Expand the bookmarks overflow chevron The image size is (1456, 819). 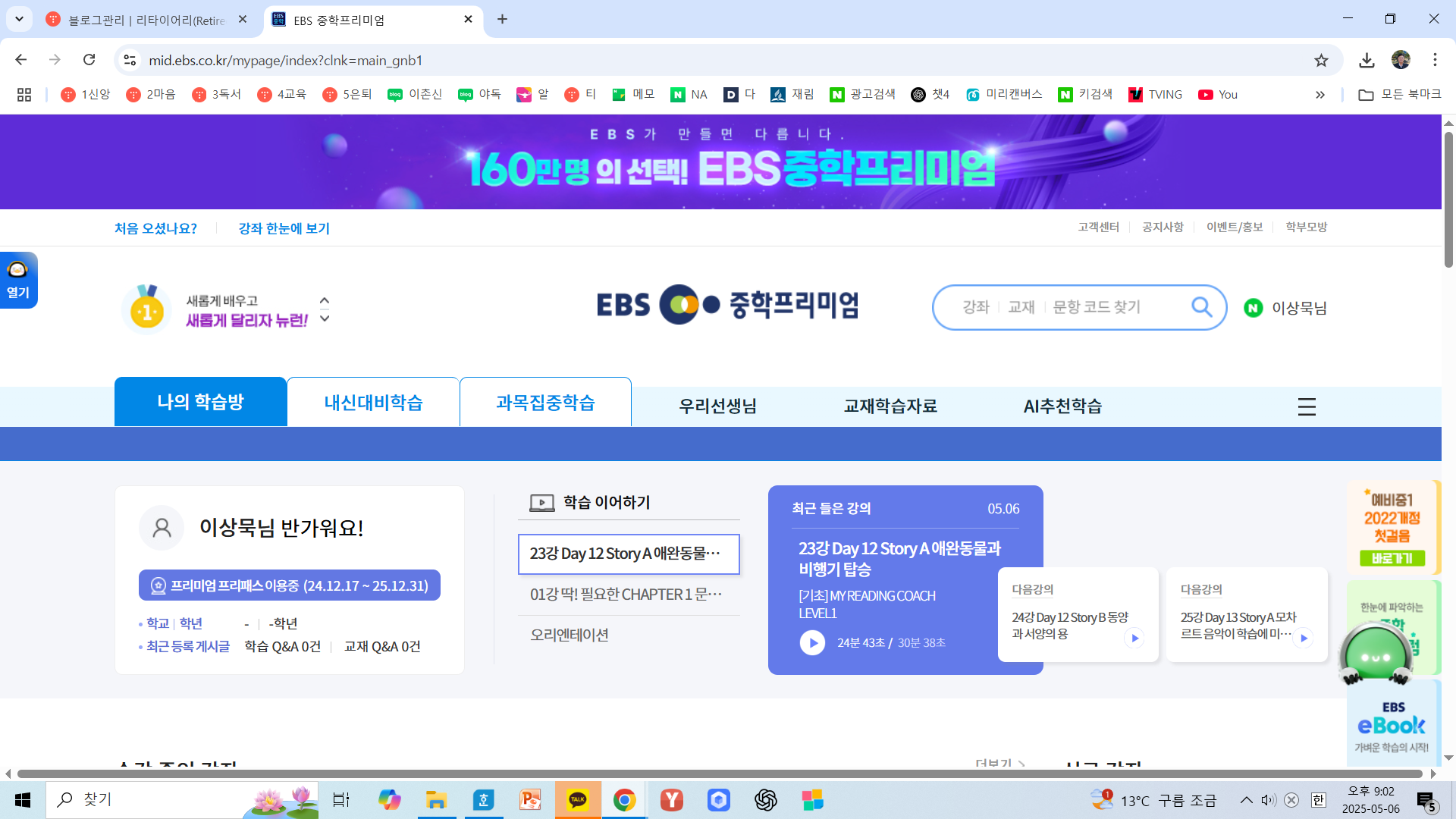[x=1320, y=94]
